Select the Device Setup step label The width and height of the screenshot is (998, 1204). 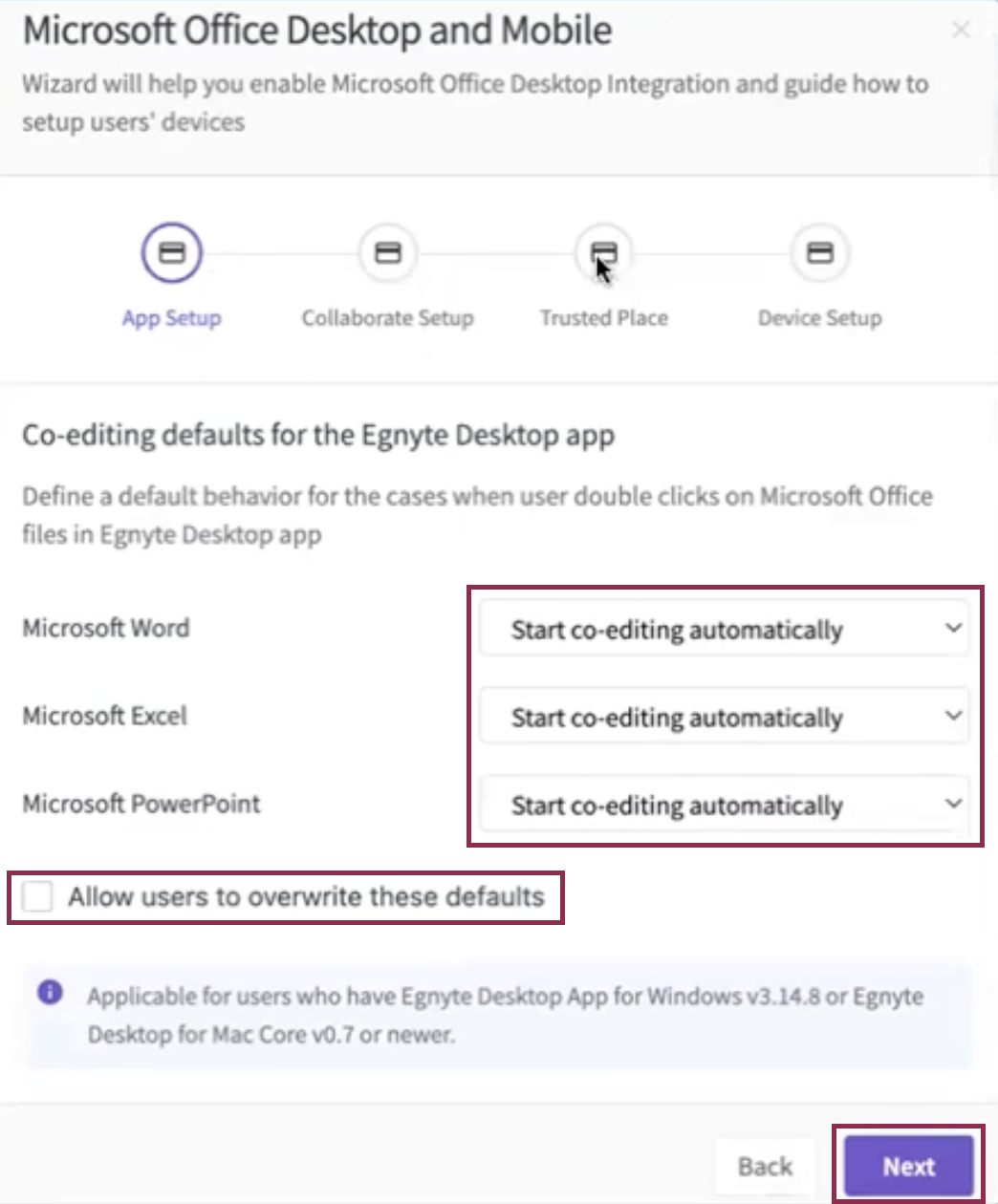click(x=820, y=318)
